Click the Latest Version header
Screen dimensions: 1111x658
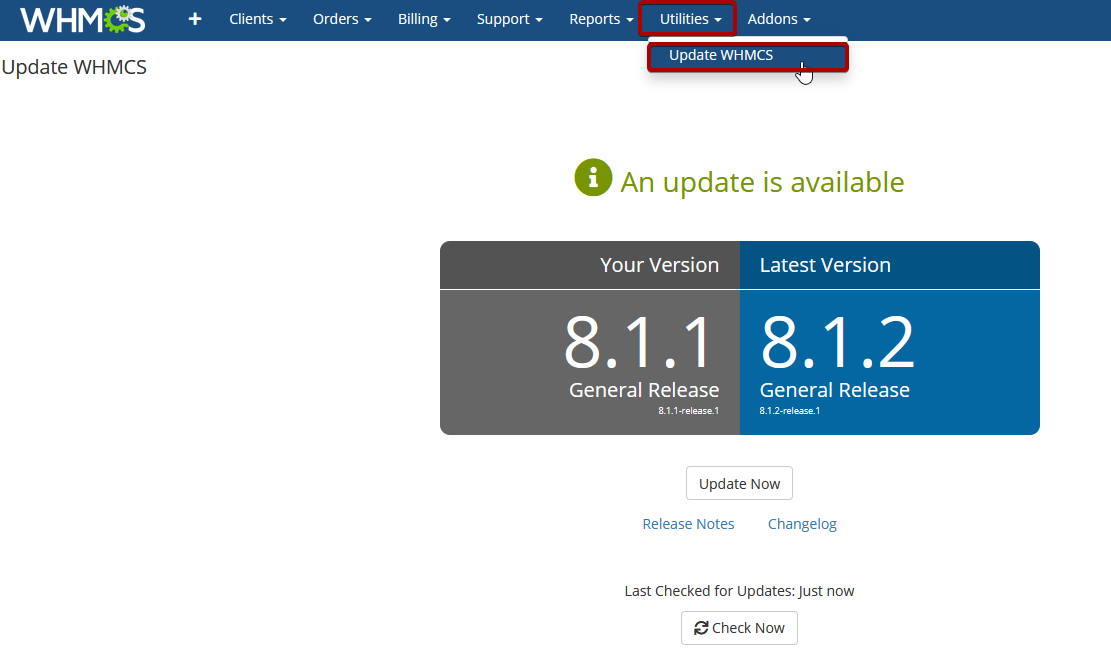click(825, 265)
